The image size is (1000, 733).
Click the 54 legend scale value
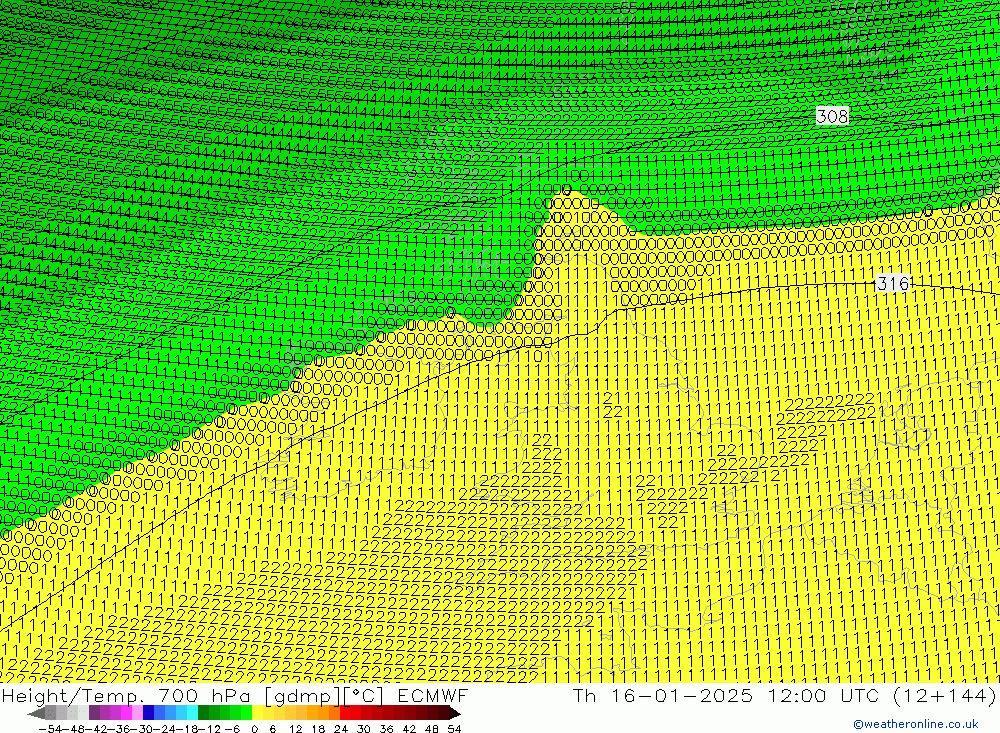tap(454, 729)
